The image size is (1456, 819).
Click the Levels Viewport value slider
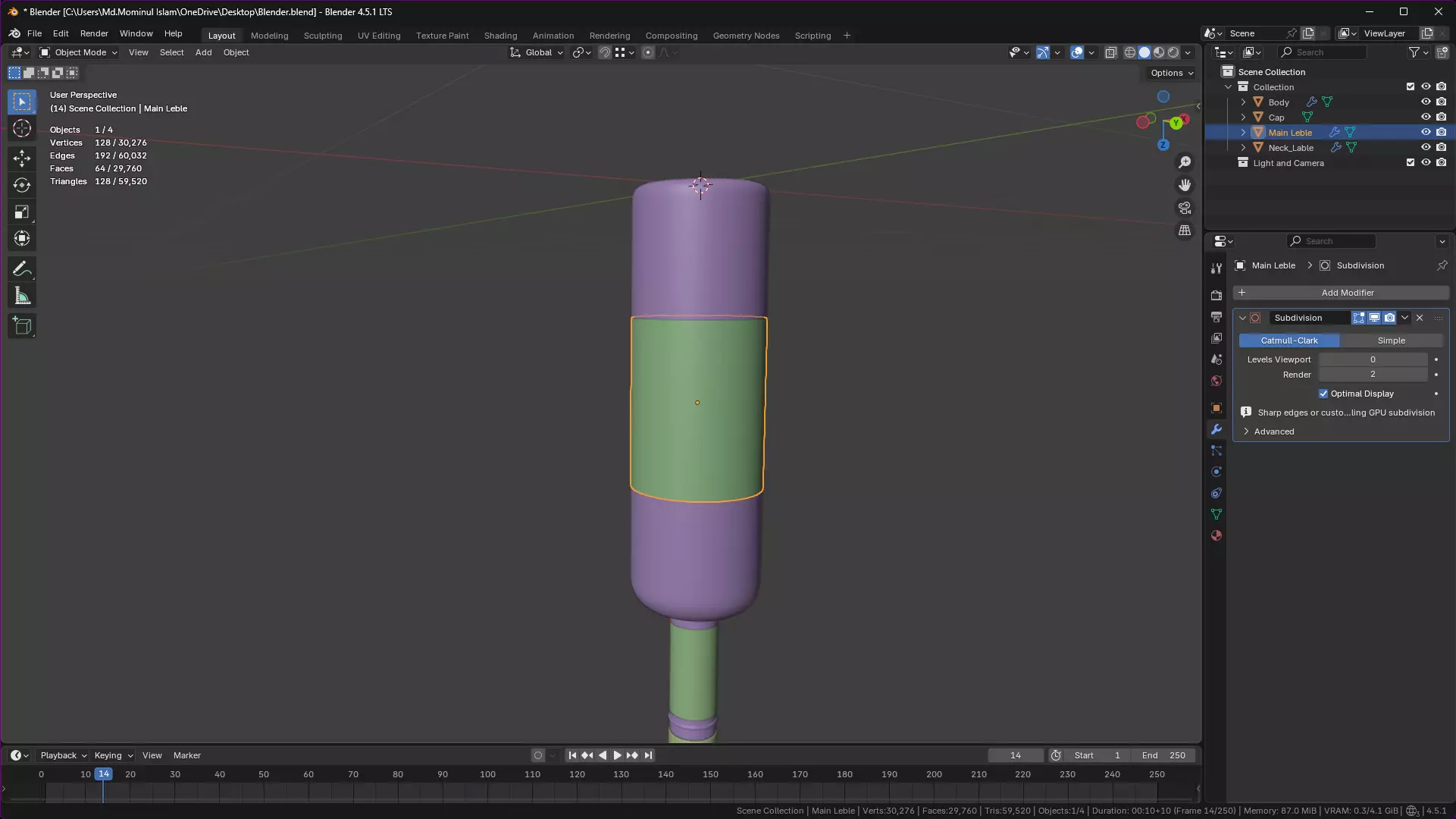point(1372,359)
